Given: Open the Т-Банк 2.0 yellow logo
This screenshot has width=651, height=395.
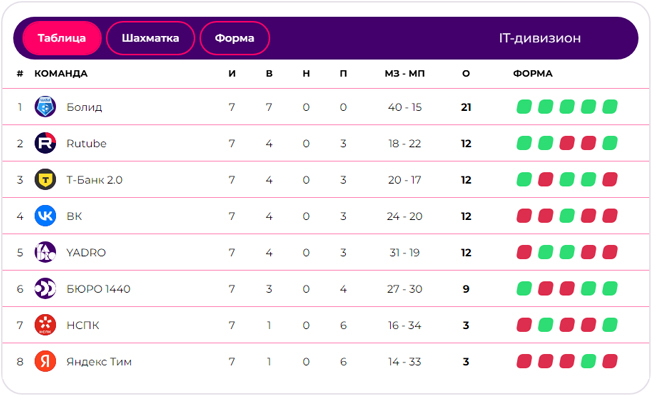Looking at the screenshot, I should [45, 179].
